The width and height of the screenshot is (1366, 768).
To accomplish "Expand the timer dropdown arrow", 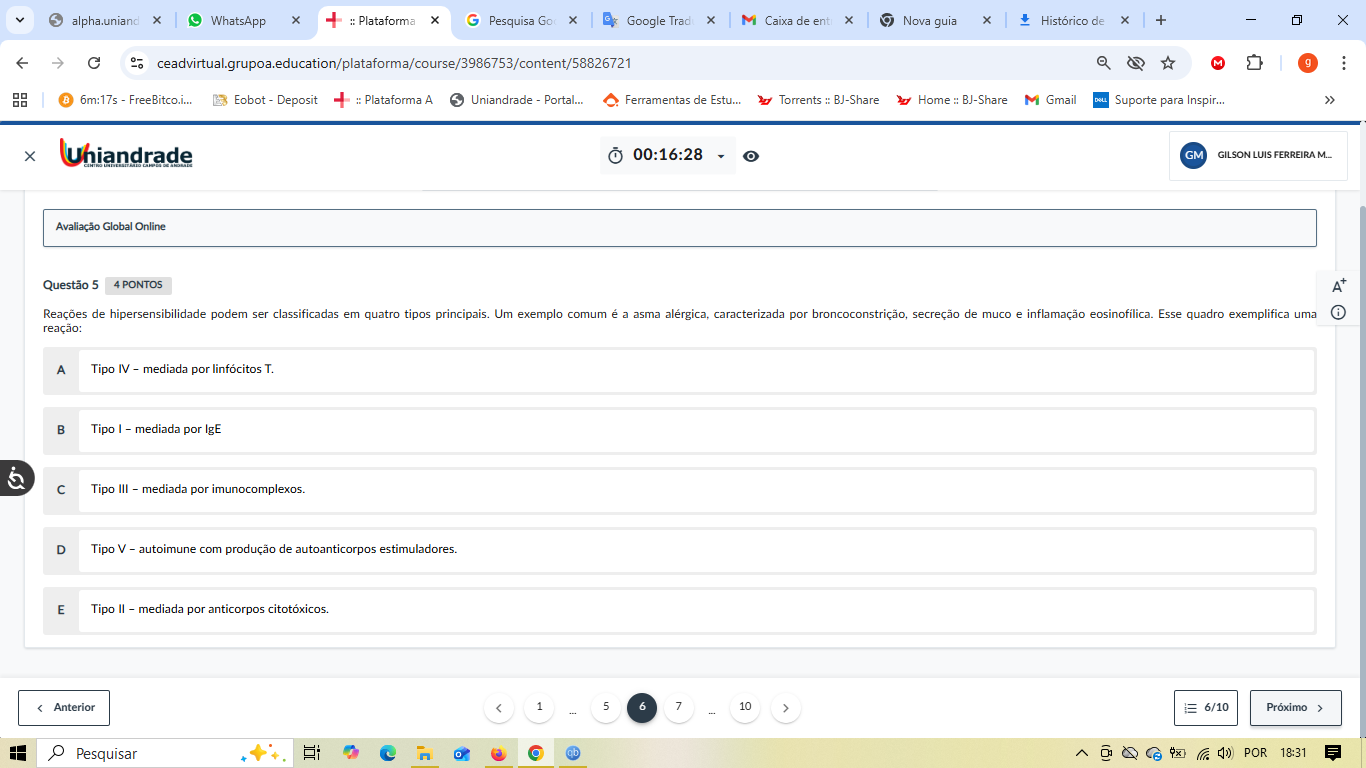I will (721, 157).
